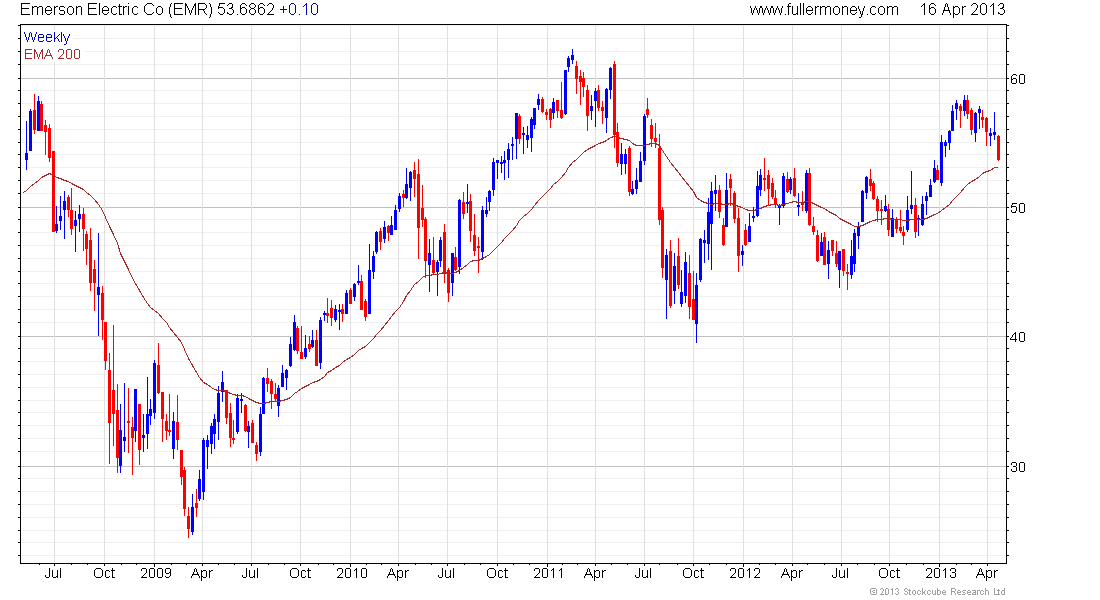The height and width of the screenshot is (600, 1100).
Task: Click the 30 price axis label
Action: coord(1017,467)
